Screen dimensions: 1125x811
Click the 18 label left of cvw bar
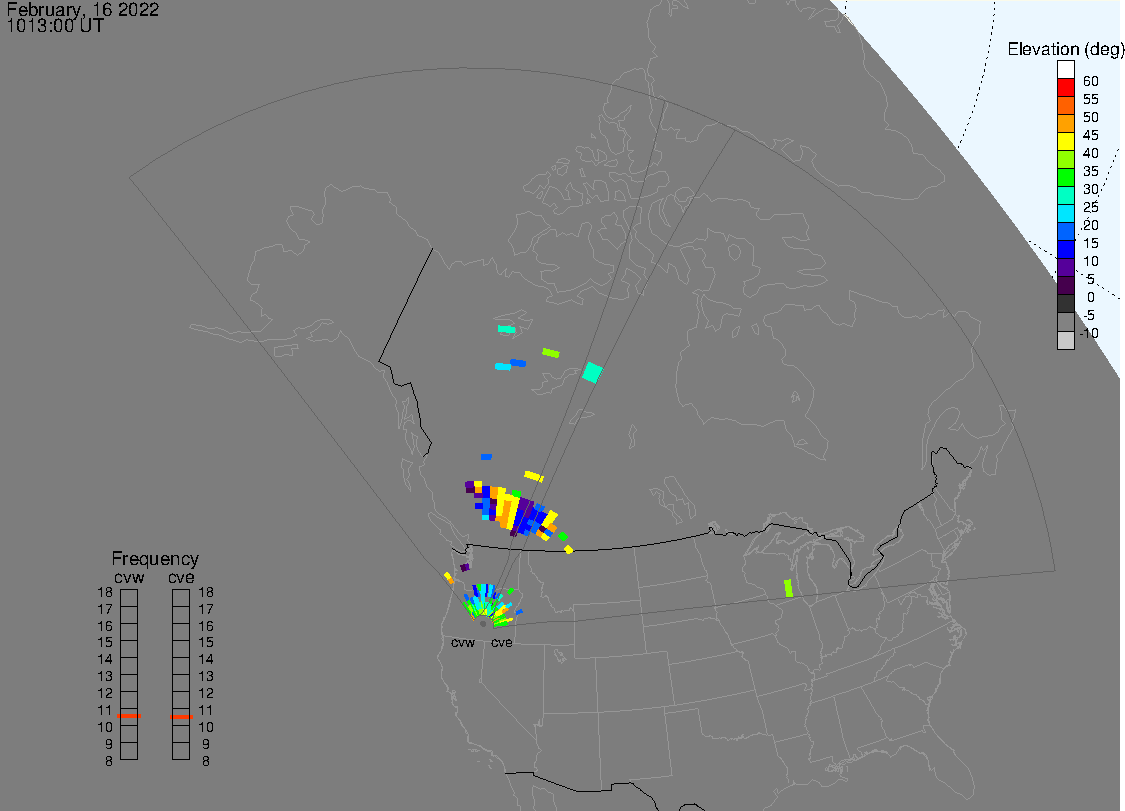pos(105,593)
